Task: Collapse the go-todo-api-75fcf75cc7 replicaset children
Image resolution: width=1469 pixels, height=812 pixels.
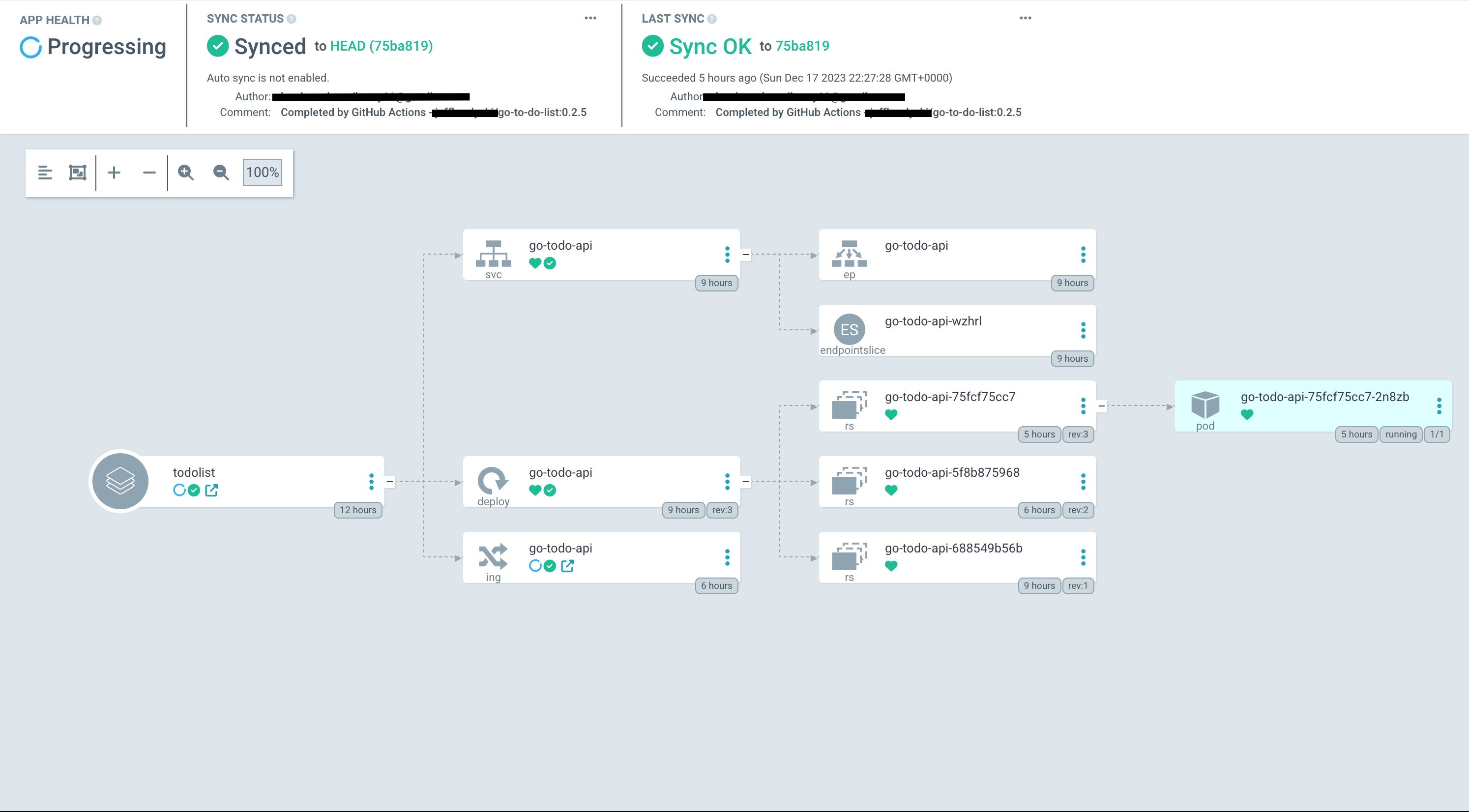Action: [x=1101, y=406]
